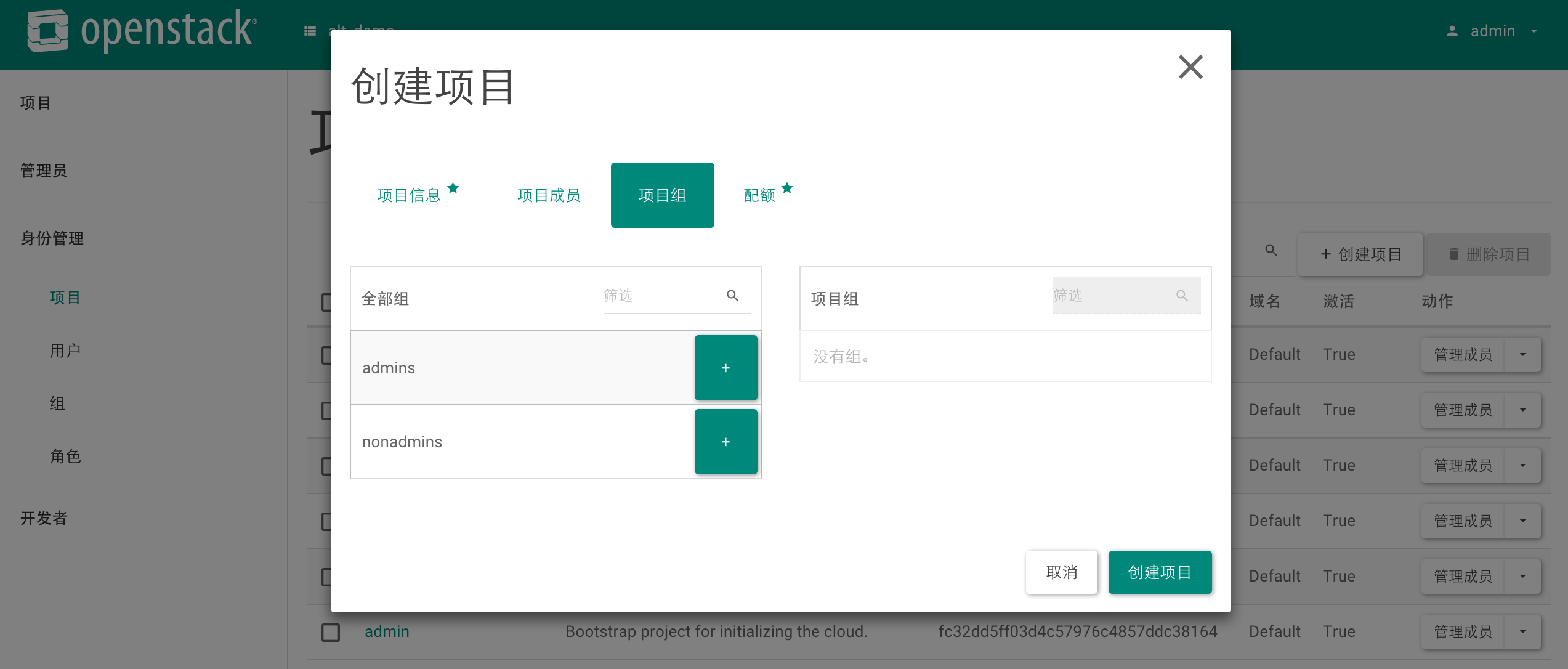Expand the 项目 sidebar section

tap(36, 103)
